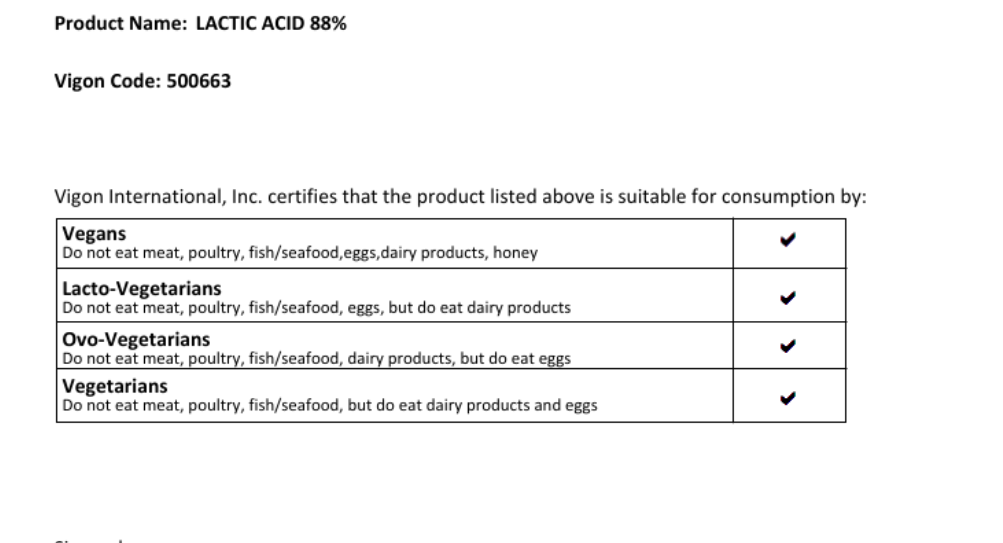
Task: Click the checkmark in the Vegetarians row
Action: coord(789,397)
